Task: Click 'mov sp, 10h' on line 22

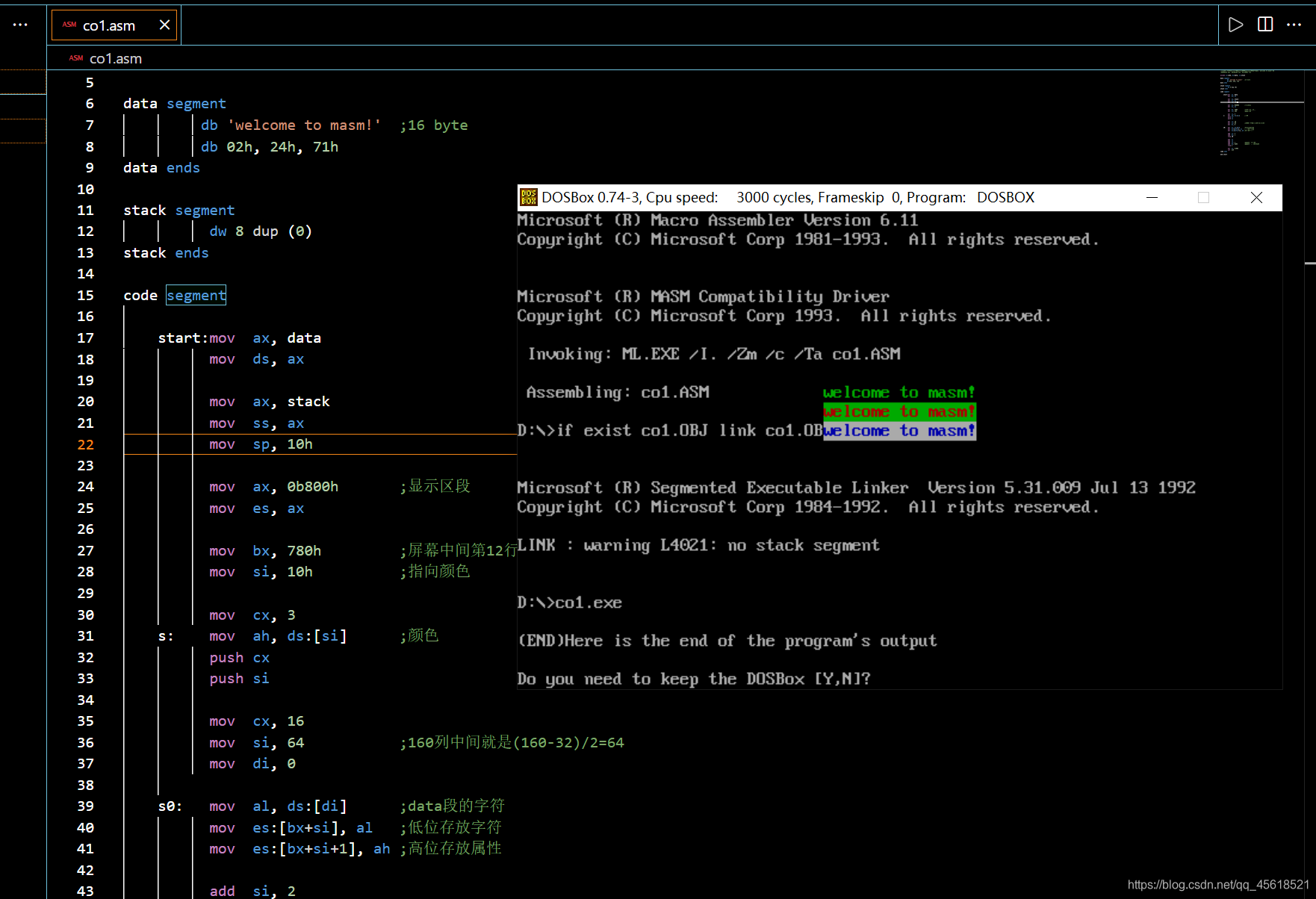Action: pyautogui.click(x=261, y=444)
